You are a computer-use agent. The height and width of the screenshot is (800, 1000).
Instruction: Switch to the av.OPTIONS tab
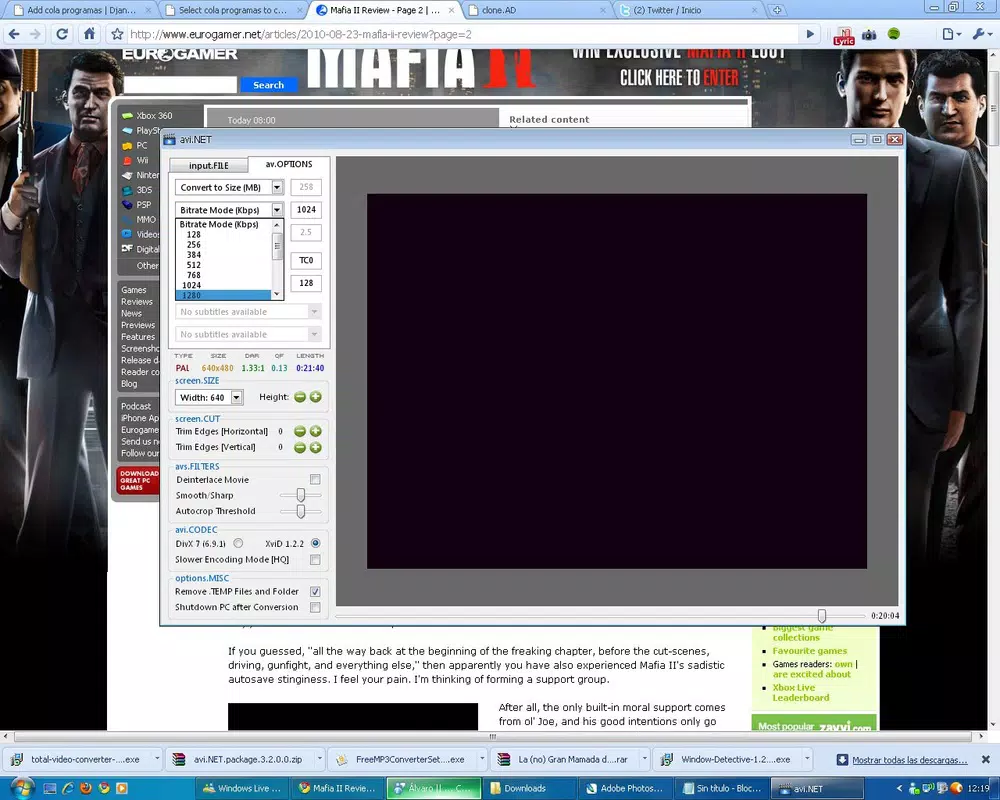[x=289, y=165]
